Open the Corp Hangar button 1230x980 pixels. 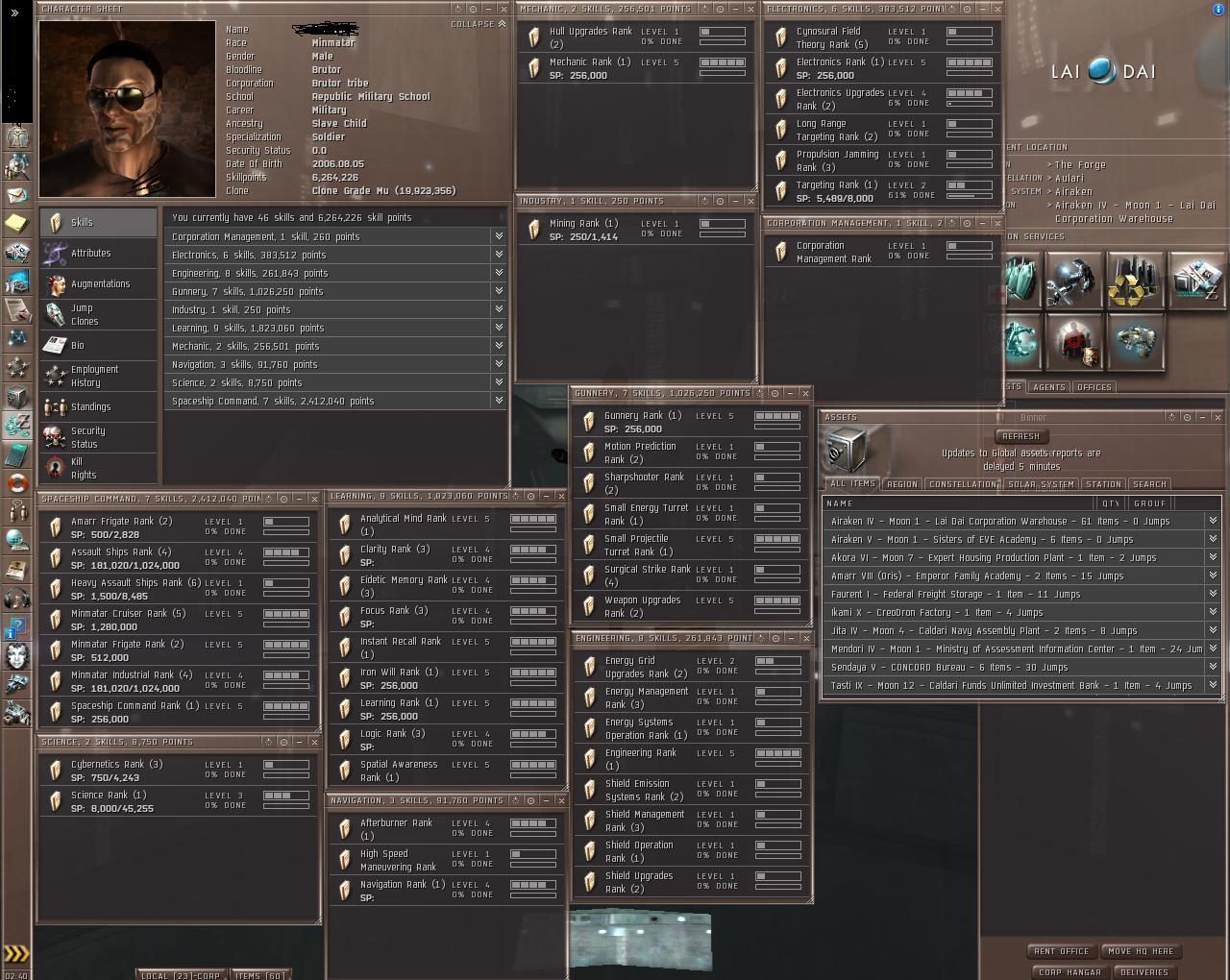click(1070, 972)
